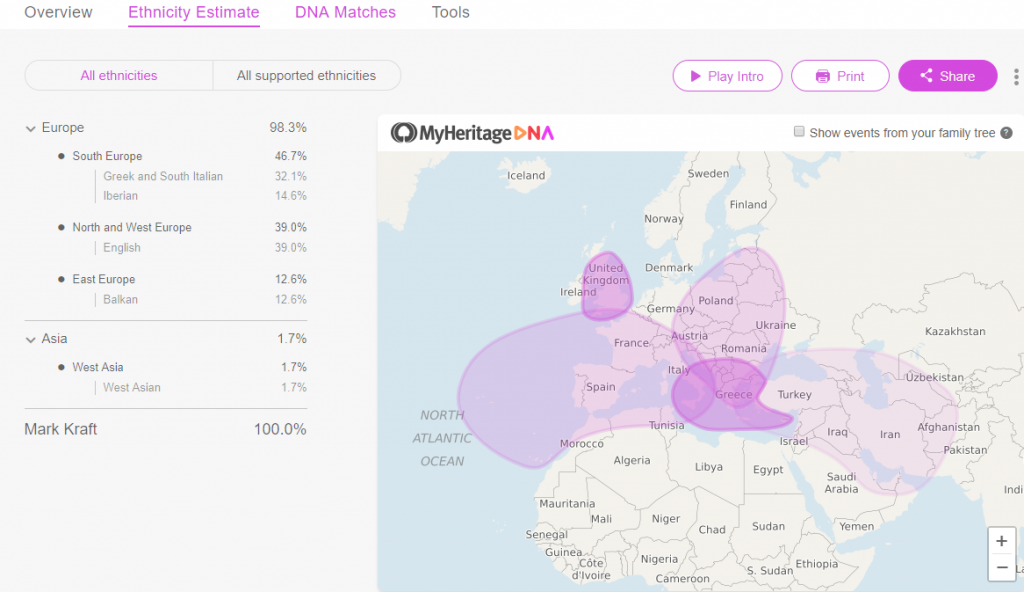Click the United Kingdom region on map
The image size is (1024, 592).
607,284
